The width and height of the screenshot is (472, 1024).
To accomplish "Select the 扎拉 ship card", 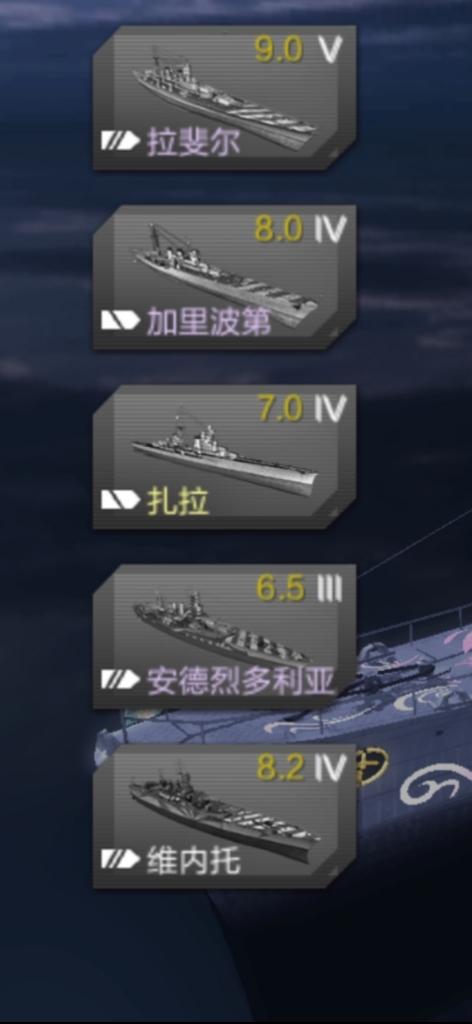I will pos(225,457).
